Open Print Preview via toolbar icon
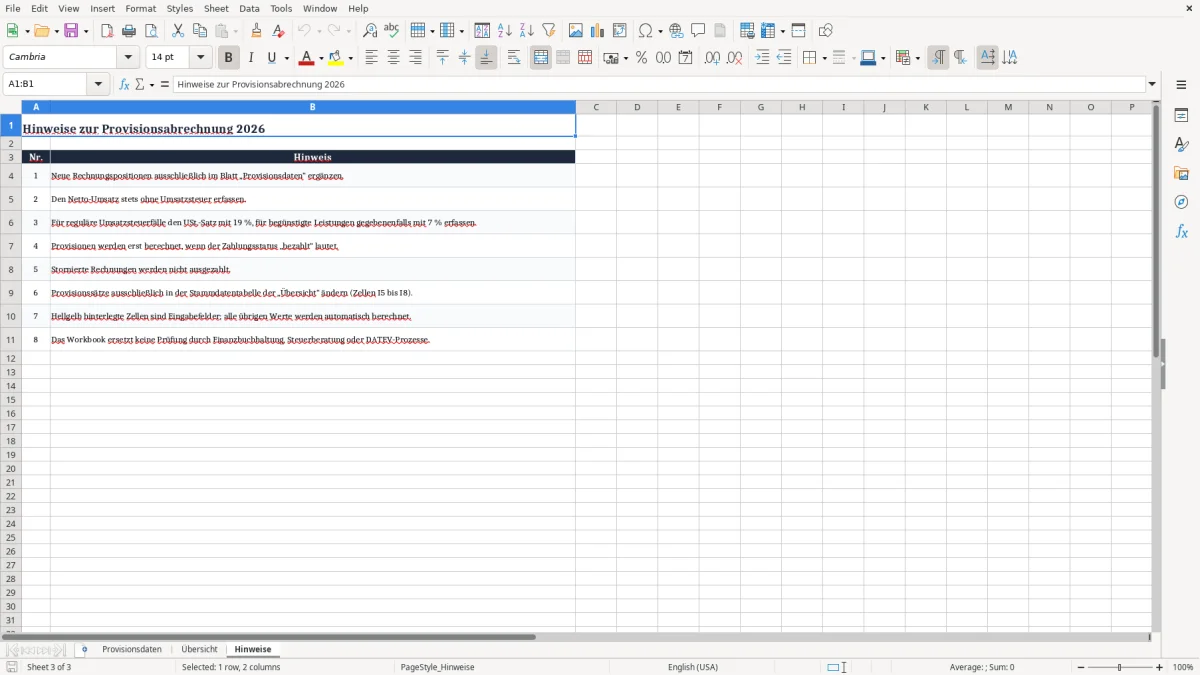This screenshot has width=1200, height=675. tap(151, 31)
